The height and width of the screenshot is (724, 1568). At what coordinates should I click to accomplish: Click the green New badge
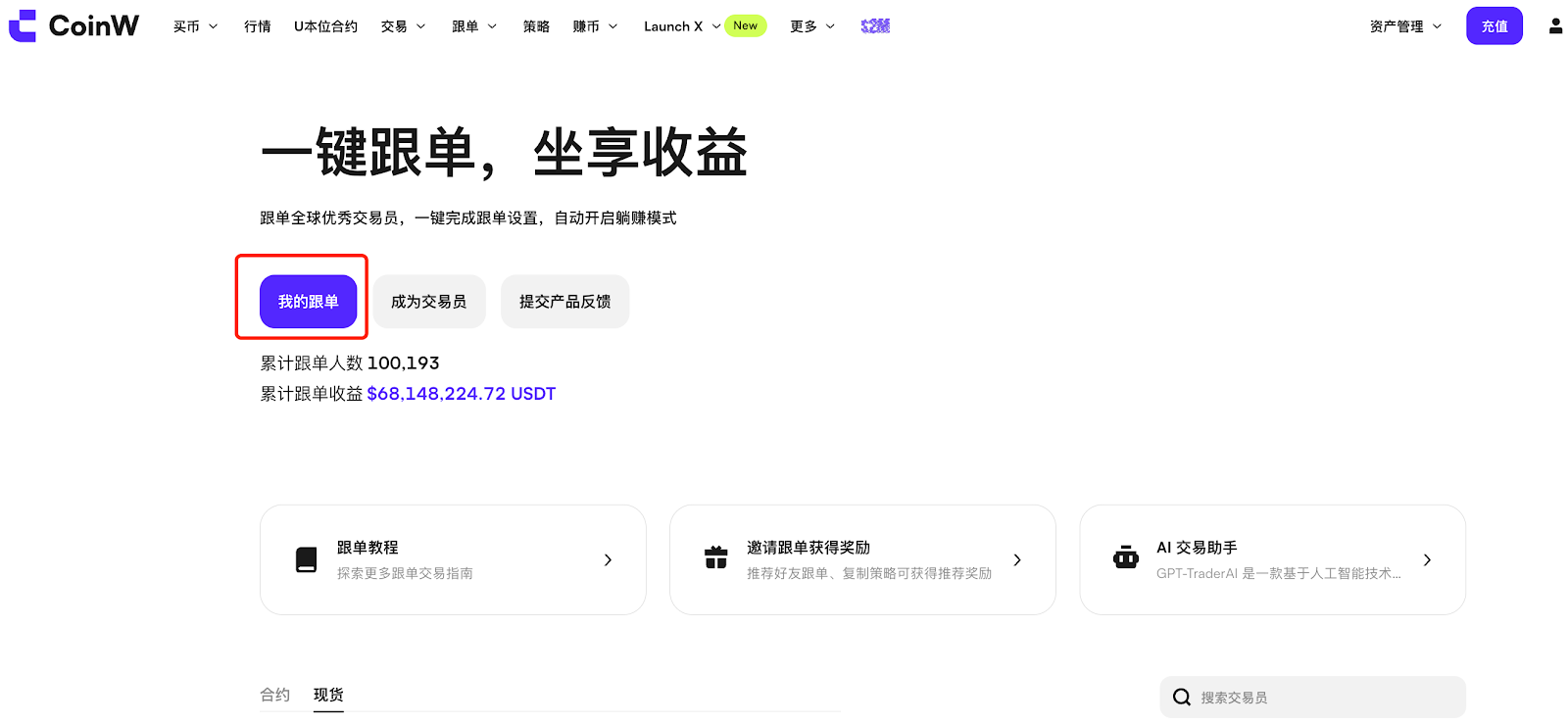745,26
